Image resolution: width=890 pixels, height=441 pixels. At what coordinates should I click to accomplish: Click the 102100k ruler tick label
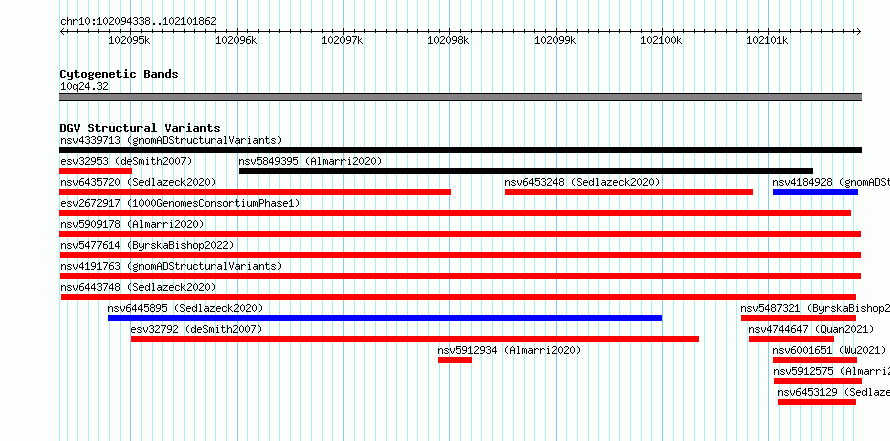661,40
